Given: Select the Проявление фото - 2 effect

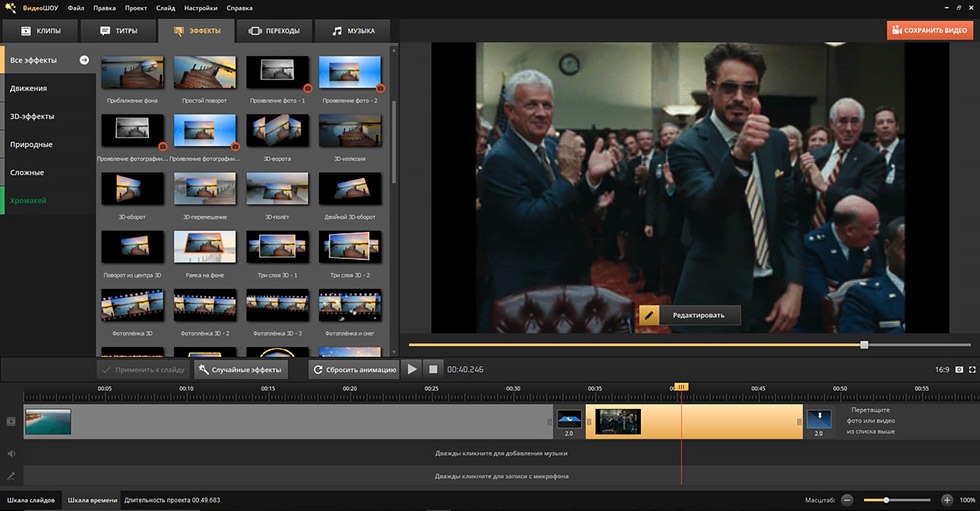Looking at the screenshot, I should click(x=350, y=72).
